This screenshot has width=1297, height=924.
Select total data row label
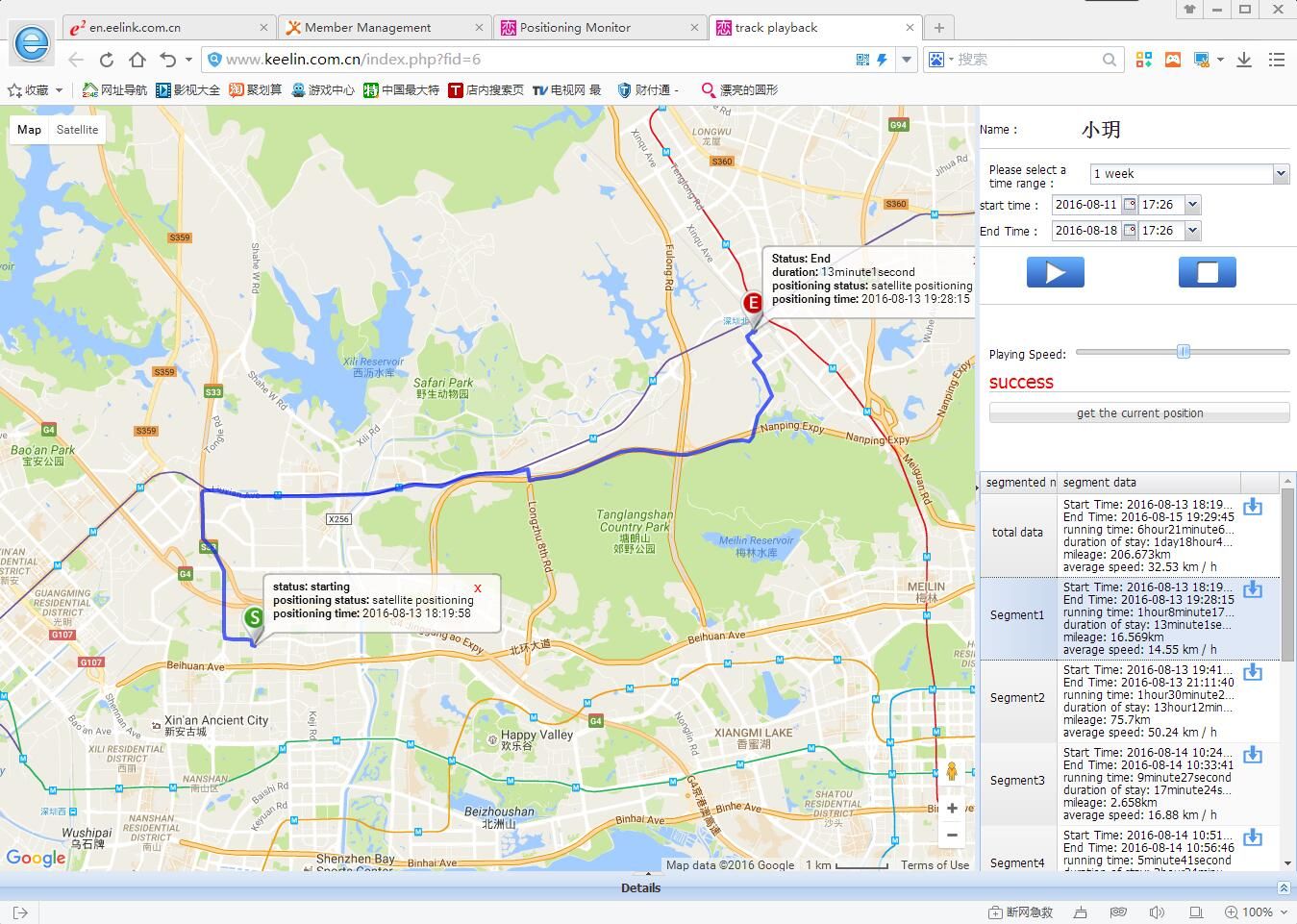pos(1017,533)
